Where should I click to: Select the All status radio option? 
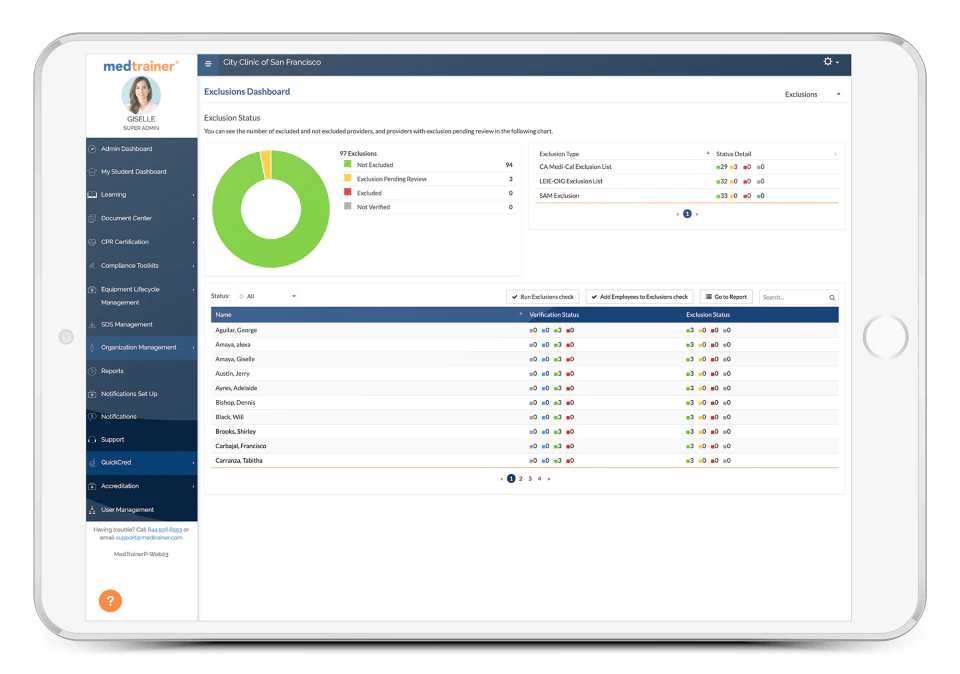coord(242,296)
